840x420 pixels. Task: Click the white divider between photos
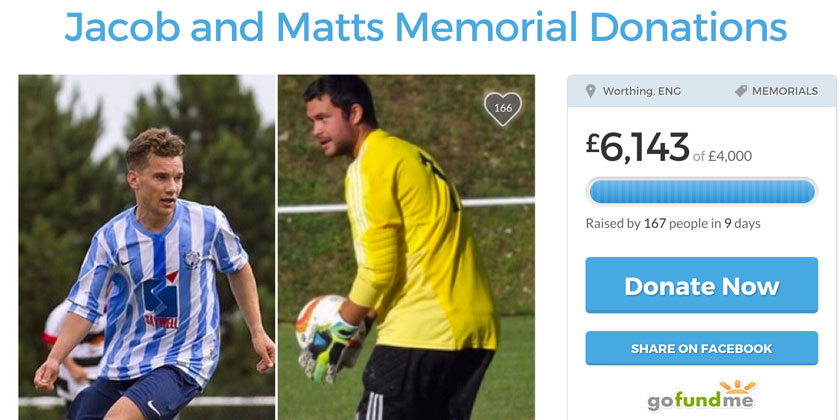[x=276, y=247]
